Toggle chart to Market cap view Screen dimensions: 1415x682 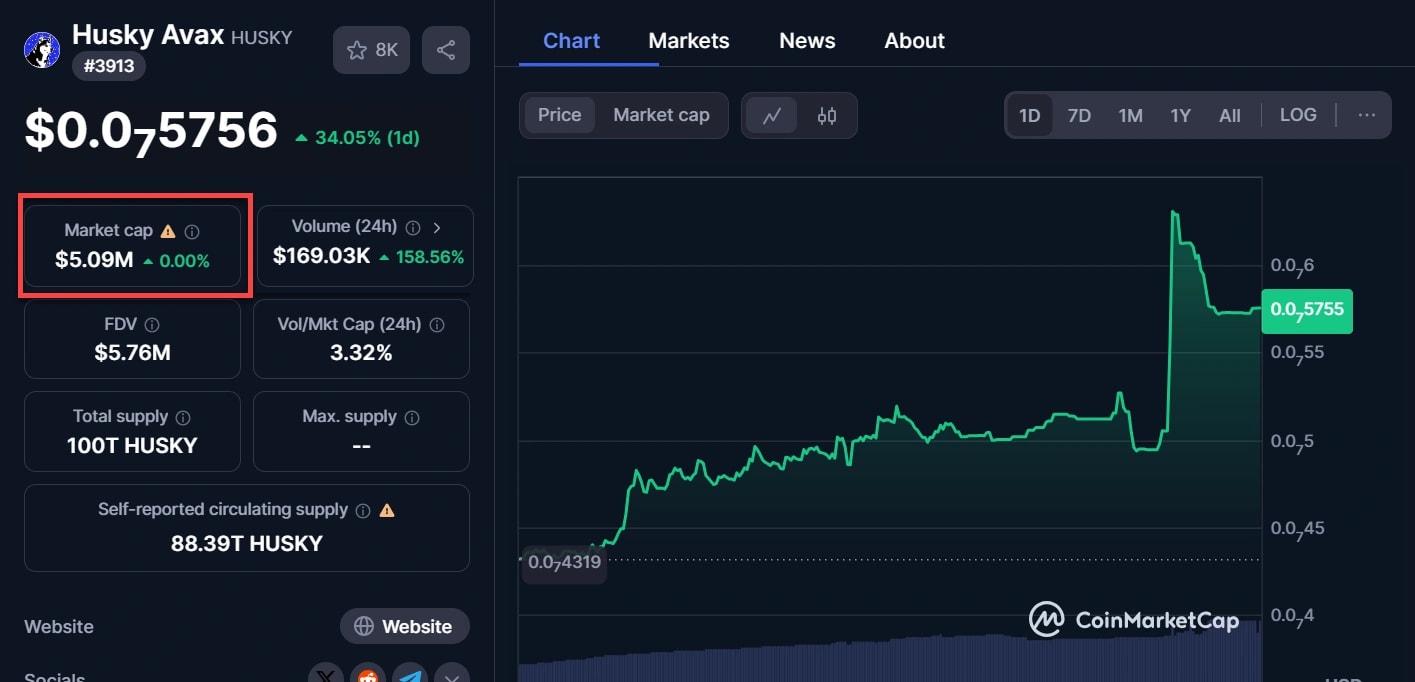click(661, 115)
